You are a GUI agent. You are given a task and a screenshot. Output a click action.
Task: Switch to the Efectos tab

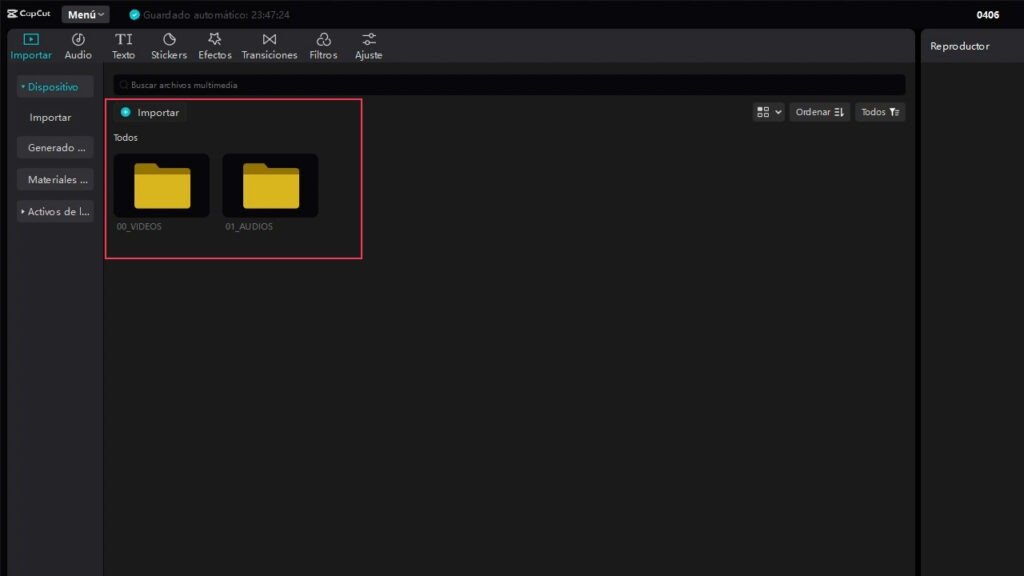click(214, 46)
